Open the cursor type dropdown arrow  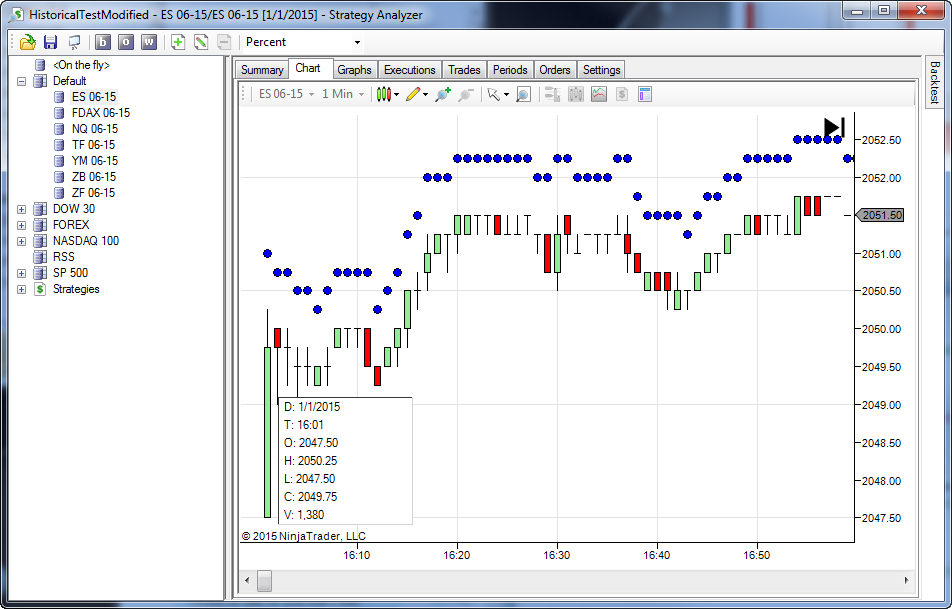(506, 95)
